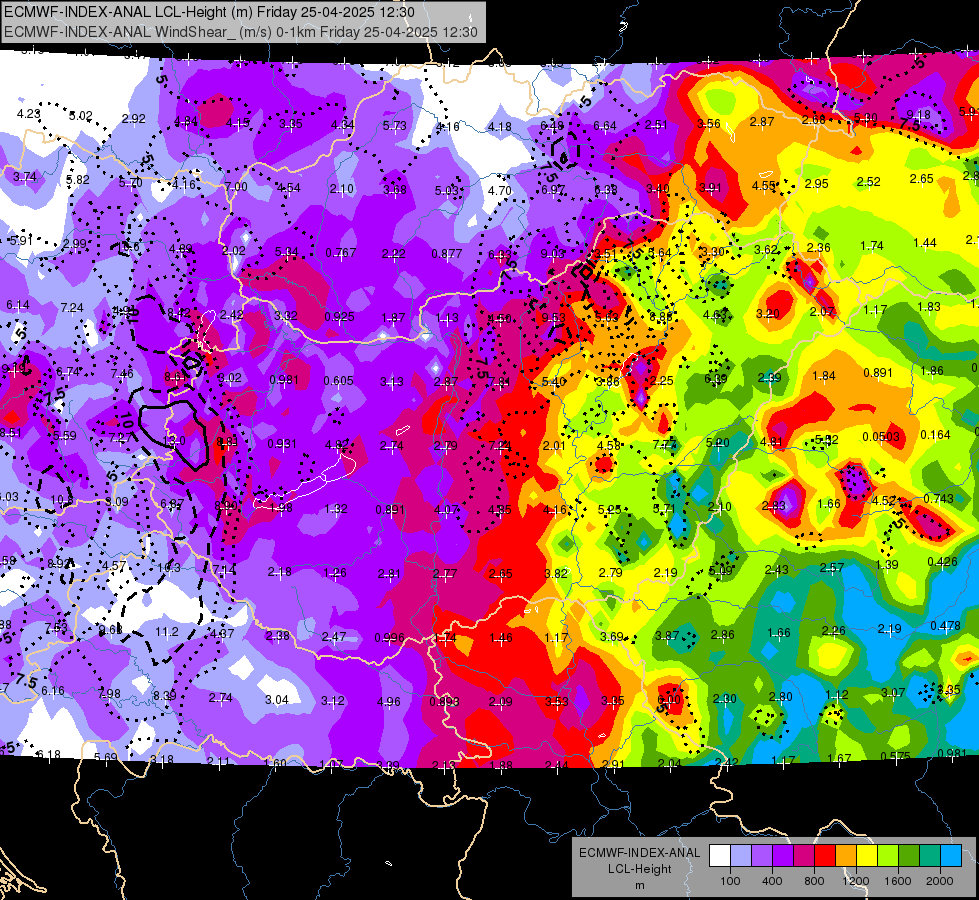
Task: Click the legend unit label 'm'
Action: coord(639,885)
